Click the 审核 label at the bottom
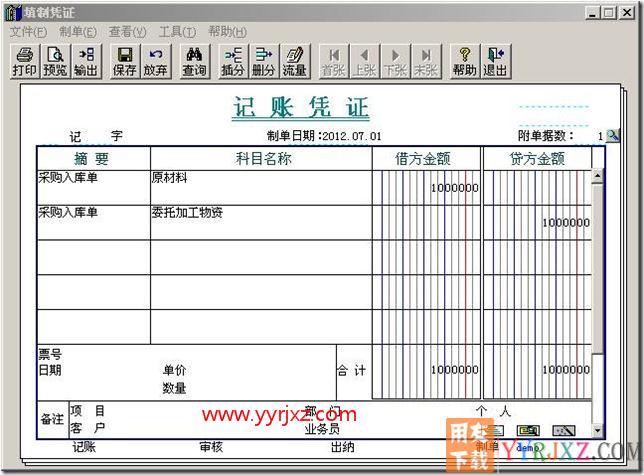Screen dimensions: 644x475 click(x=211, y=447)
